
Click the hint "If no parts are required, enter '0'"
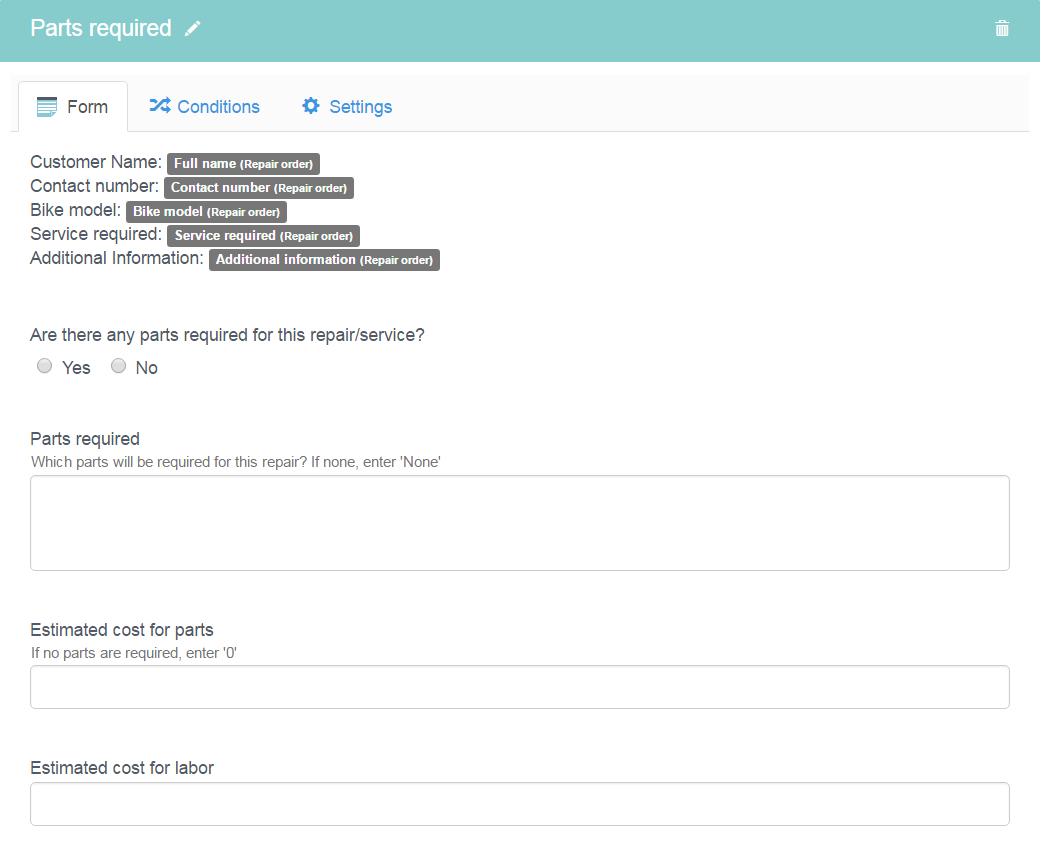coord(134,653)
